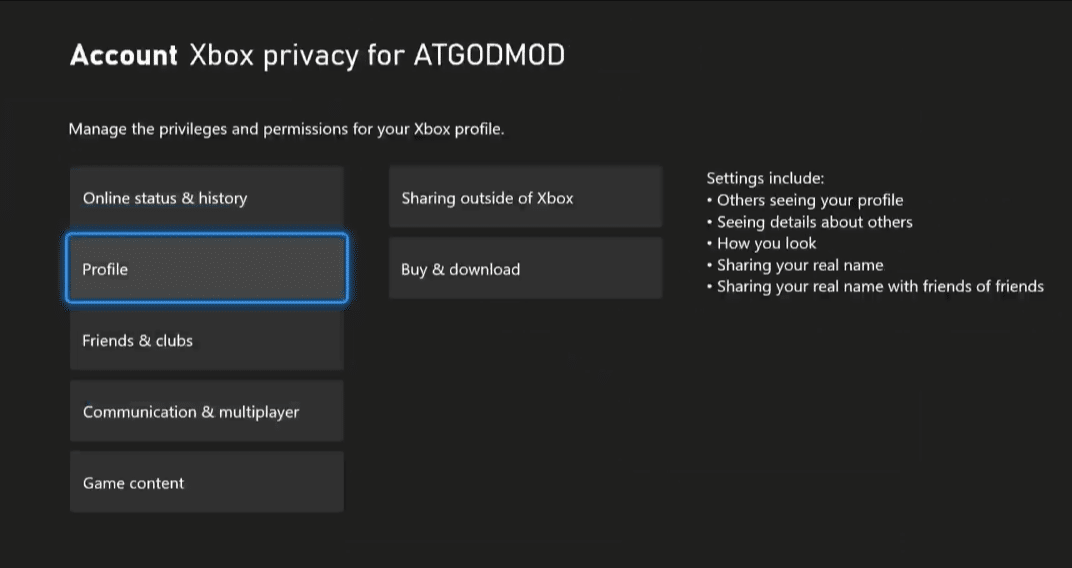
Task: Click 'Others seeing your profile' bullet
Action: click(x=805, y=200)
